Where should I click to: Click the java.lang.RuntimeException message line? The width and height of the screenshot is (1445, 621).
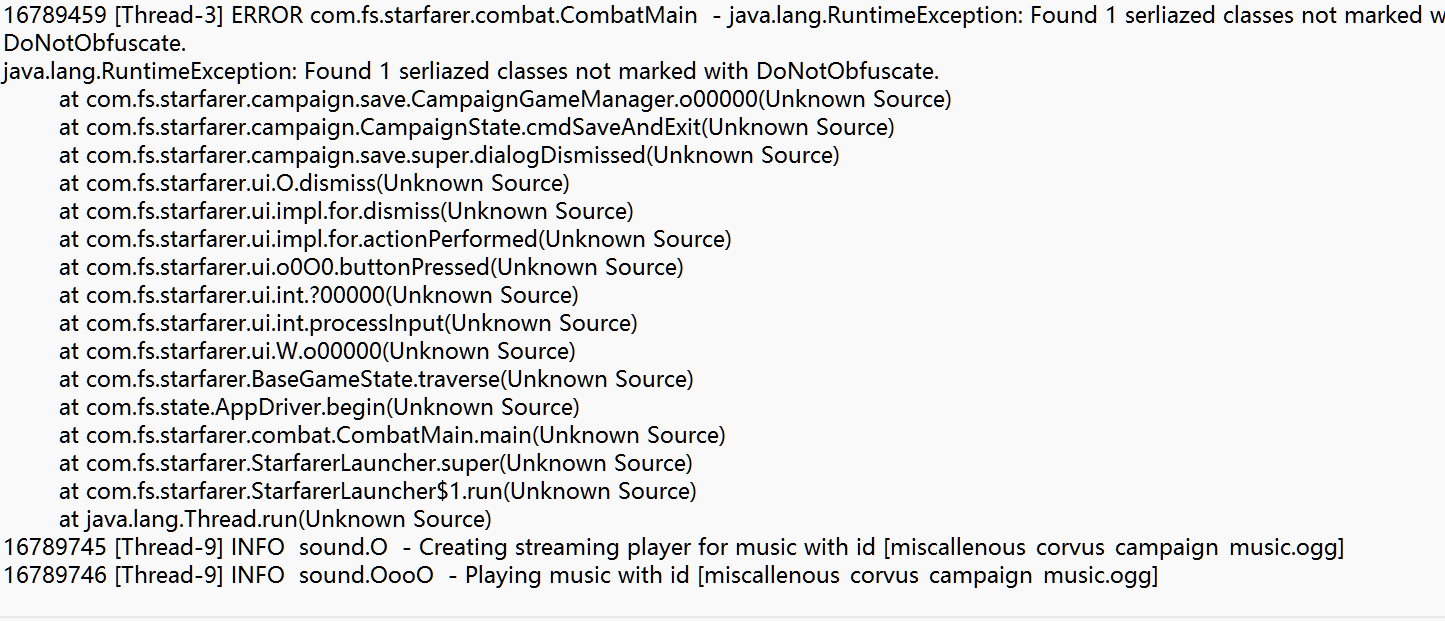point(471,72)
